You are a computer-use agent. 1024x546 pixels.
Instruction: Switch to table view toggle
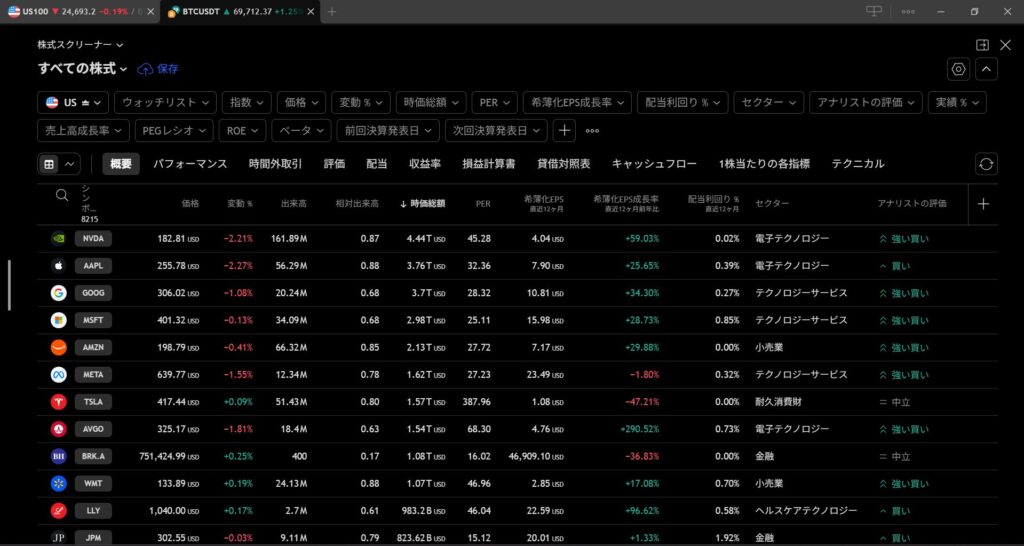49,164
